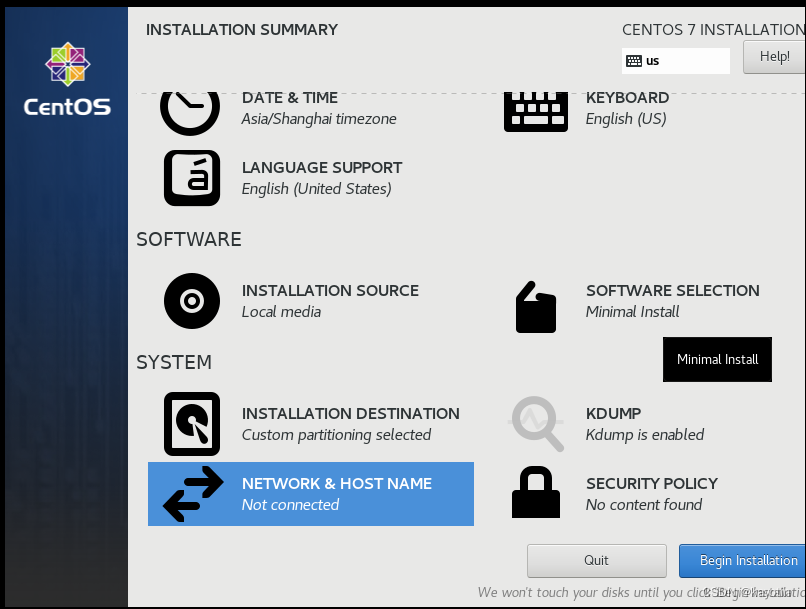This screenshot has width=806, height=609.
Task: Click 'Minimal Install' status under Software Selection
Action: tap(632, 312)
